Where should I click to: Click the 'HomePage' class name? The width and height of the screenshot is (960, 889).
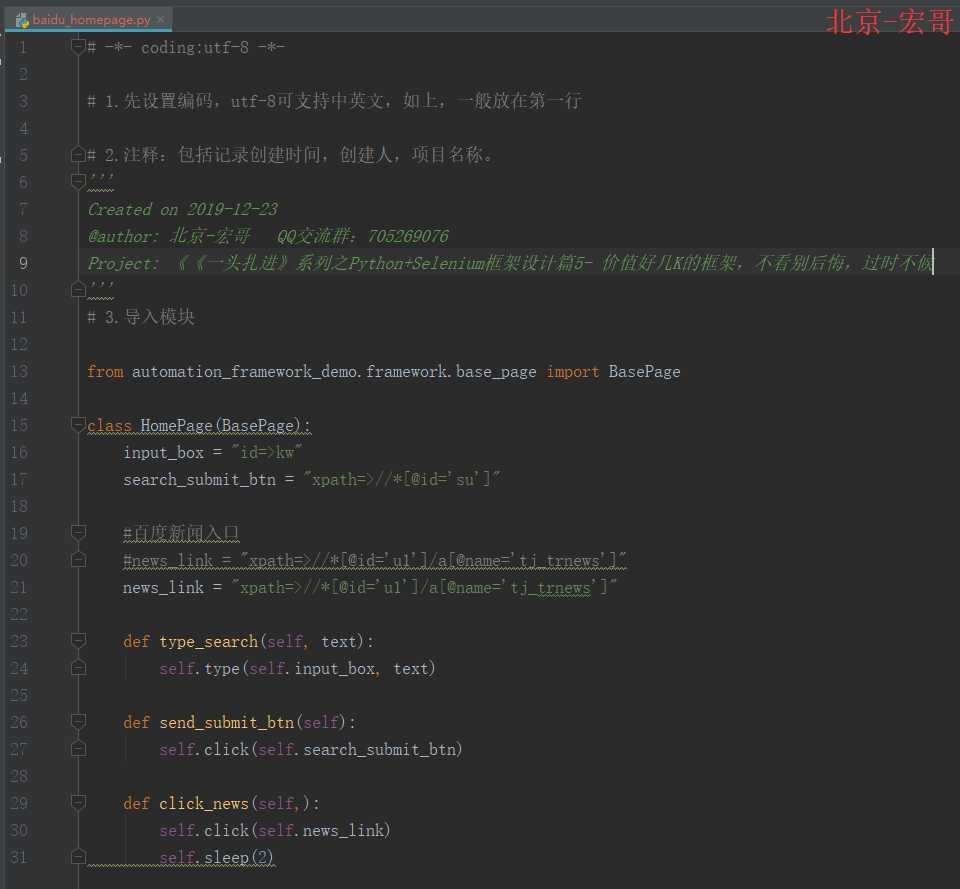[176, 426]
